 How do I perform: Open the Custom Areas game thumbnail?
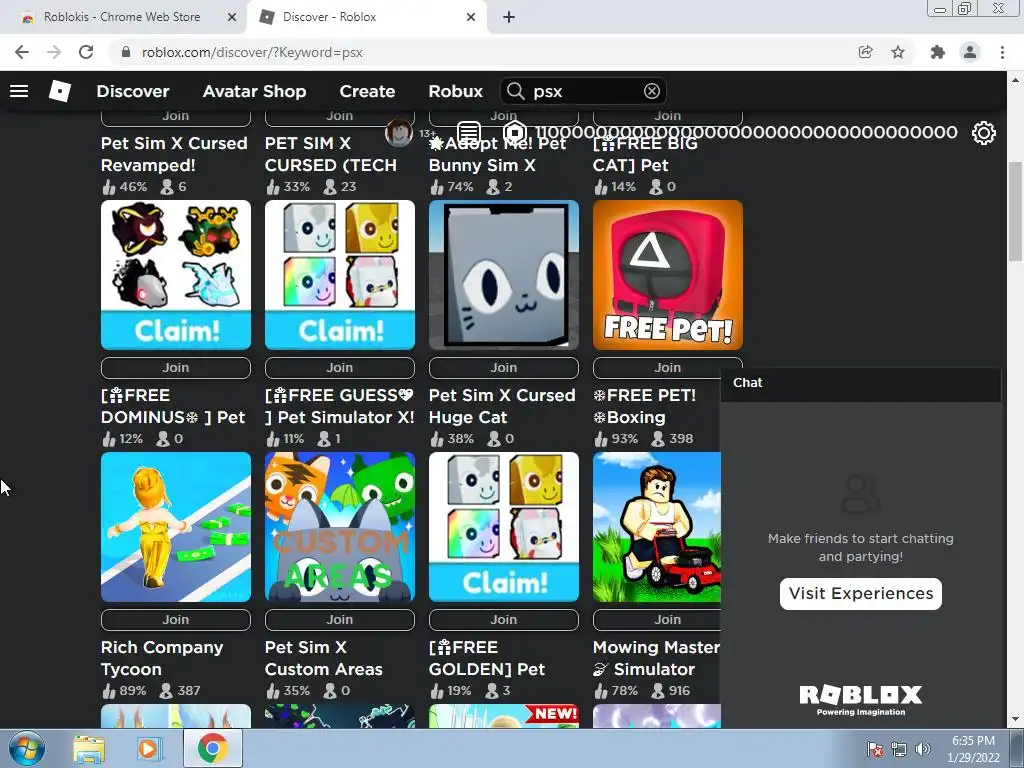340,527
